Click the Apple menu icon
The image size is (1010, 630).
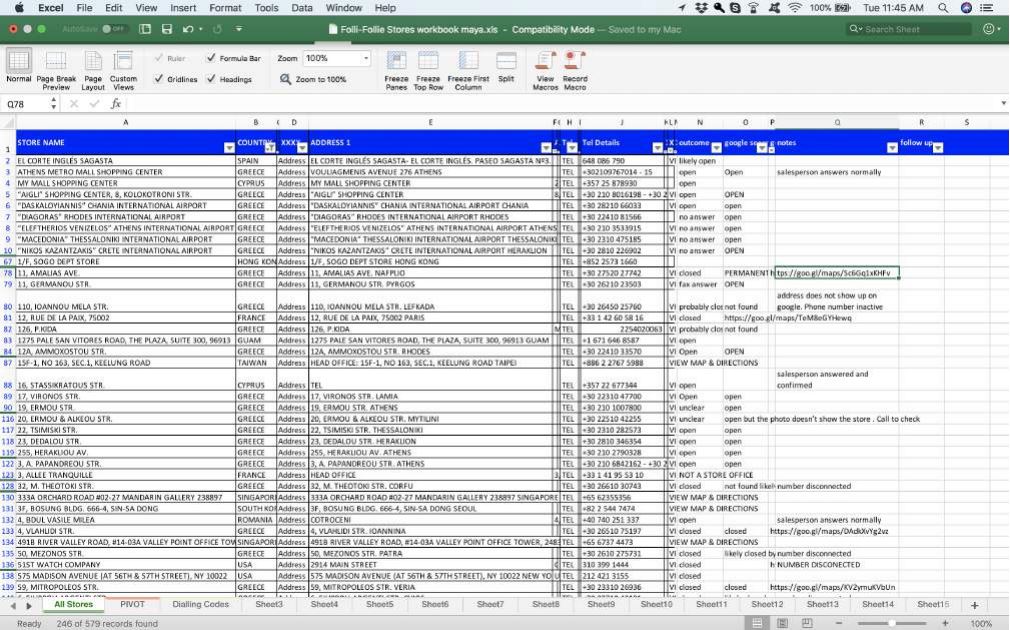[x=19, y=8]
